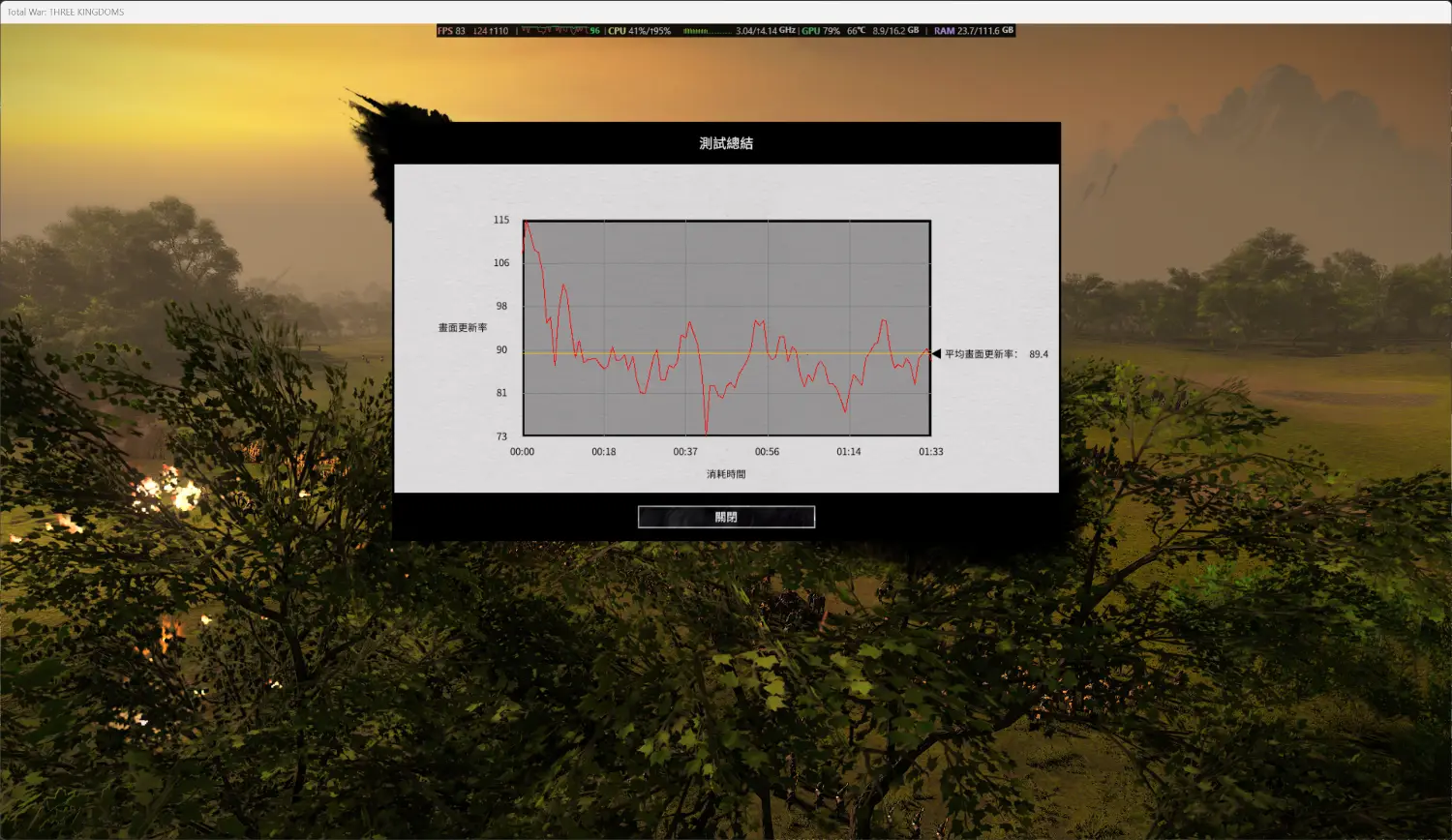1452x840 pixels.
Task: Click the CPU 41%/195% overlay readout
Action: (639, 31)
